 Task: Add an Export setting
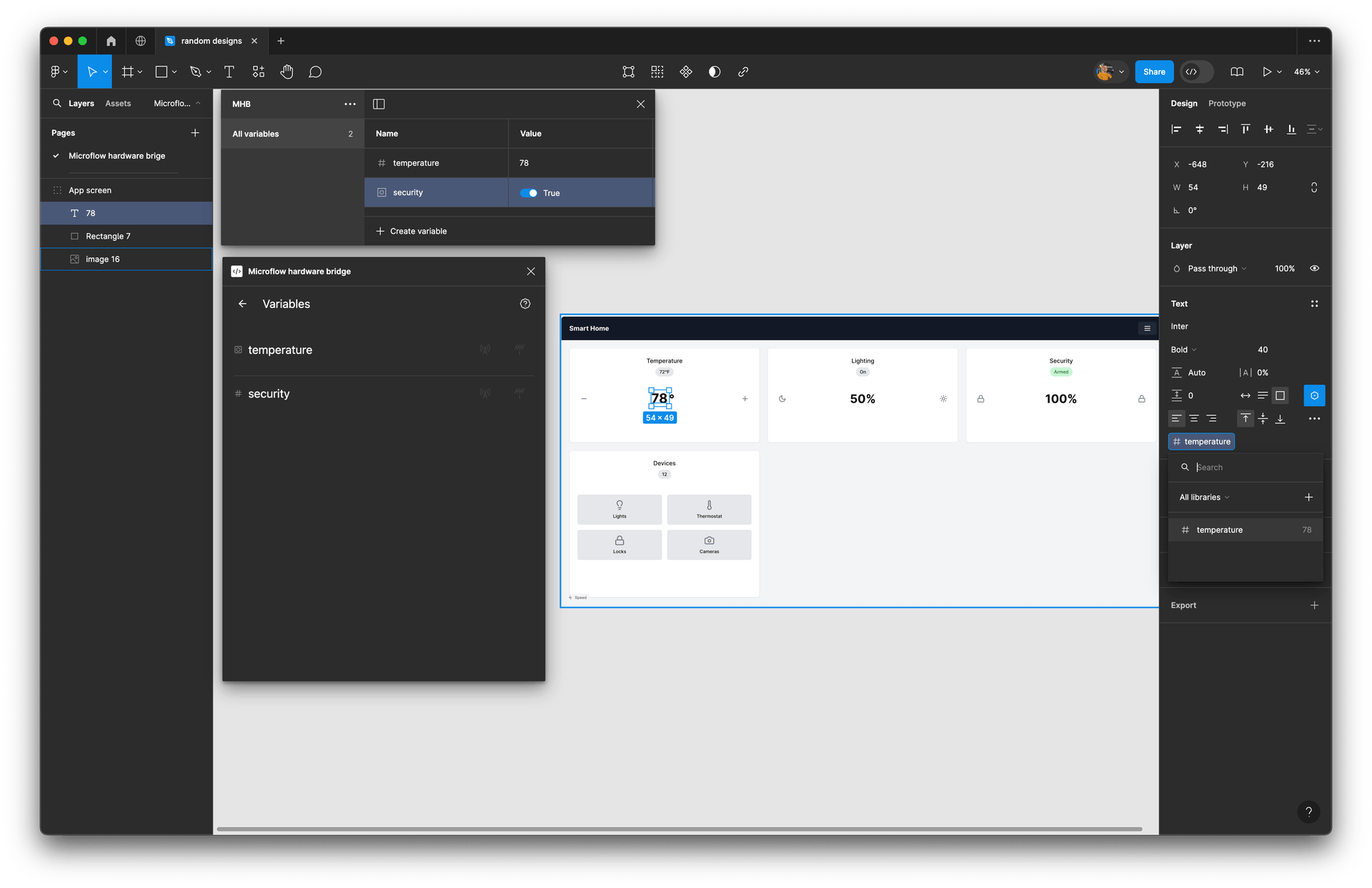(x=1314, y=605)
